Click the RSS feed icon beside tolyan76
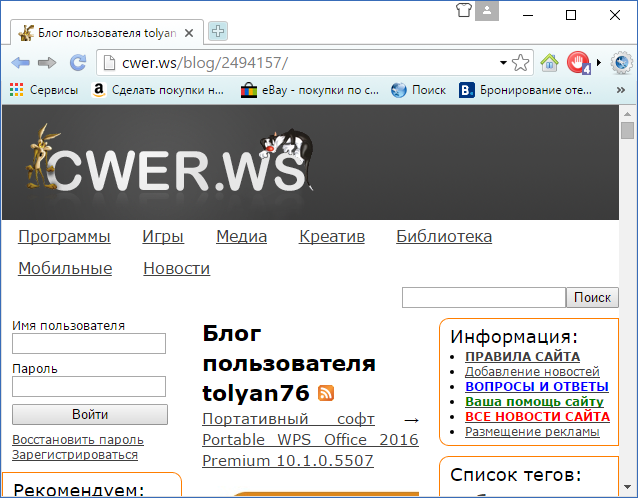 (326, 393)
